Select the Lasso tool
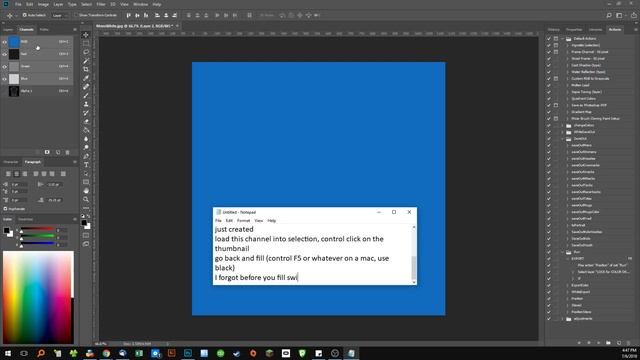The height and width of the screenshot is (360, 640). point(86,52)
